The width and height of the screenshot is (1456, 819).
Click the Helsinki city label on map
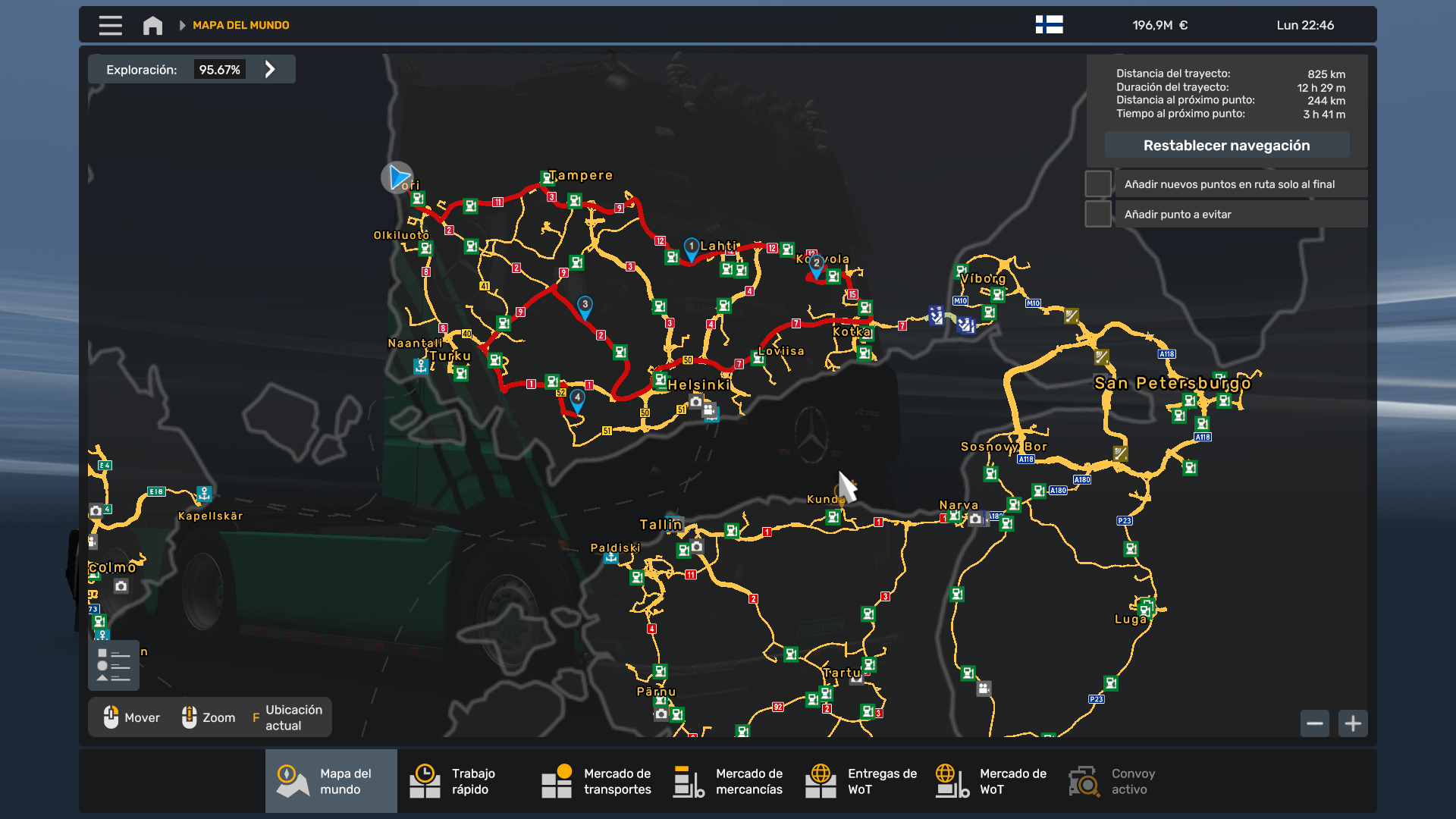pyautogui.click(x=698, y=384)
